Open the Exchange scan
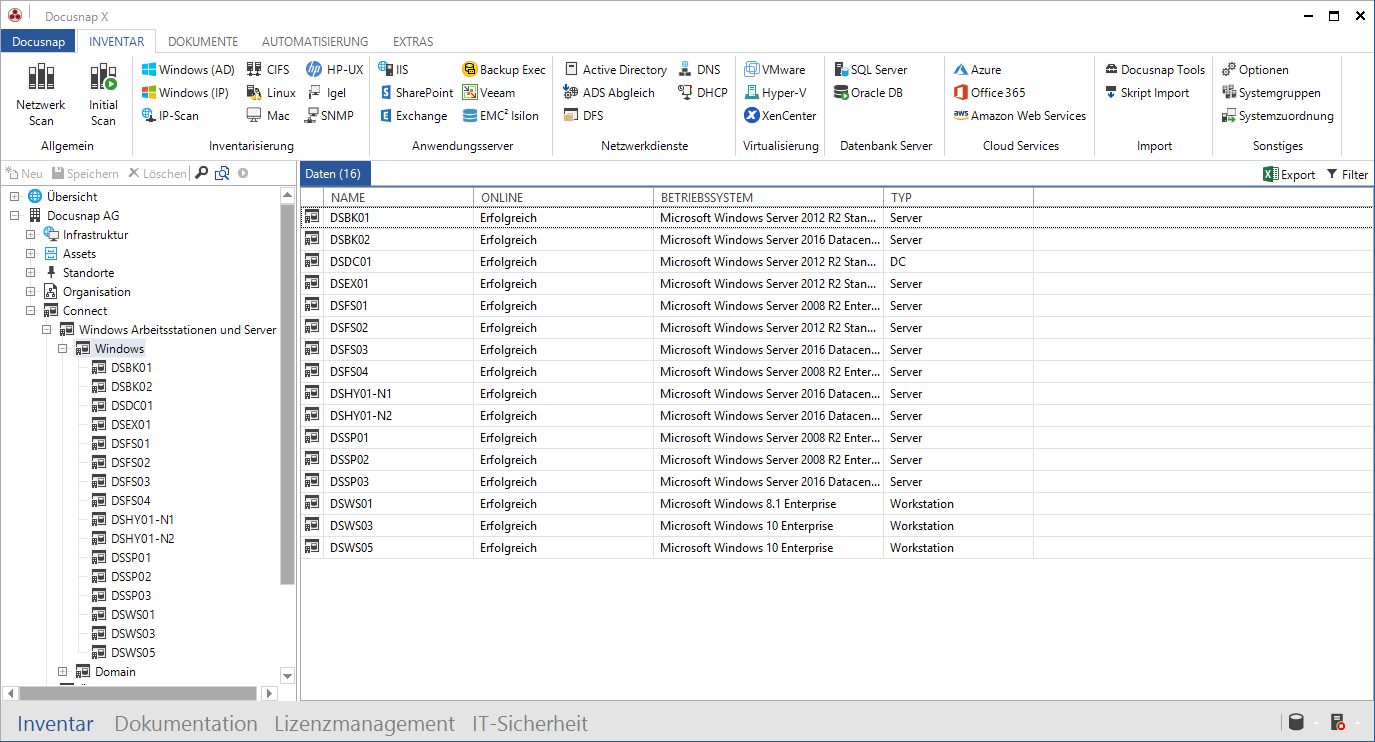Screen dimensions: 1375x742 click(414, 116)
